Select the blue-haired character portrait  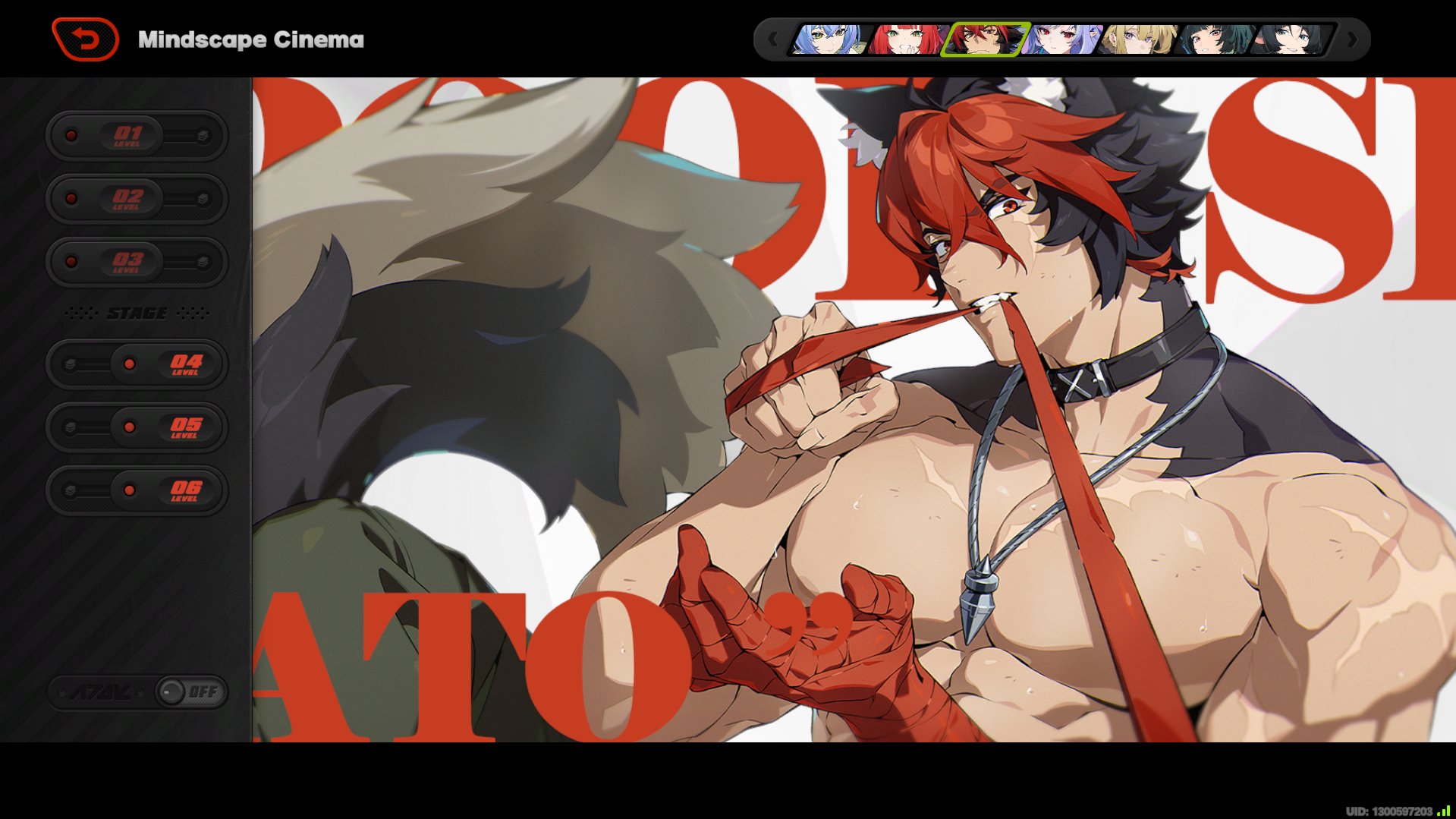coord(829,39)
